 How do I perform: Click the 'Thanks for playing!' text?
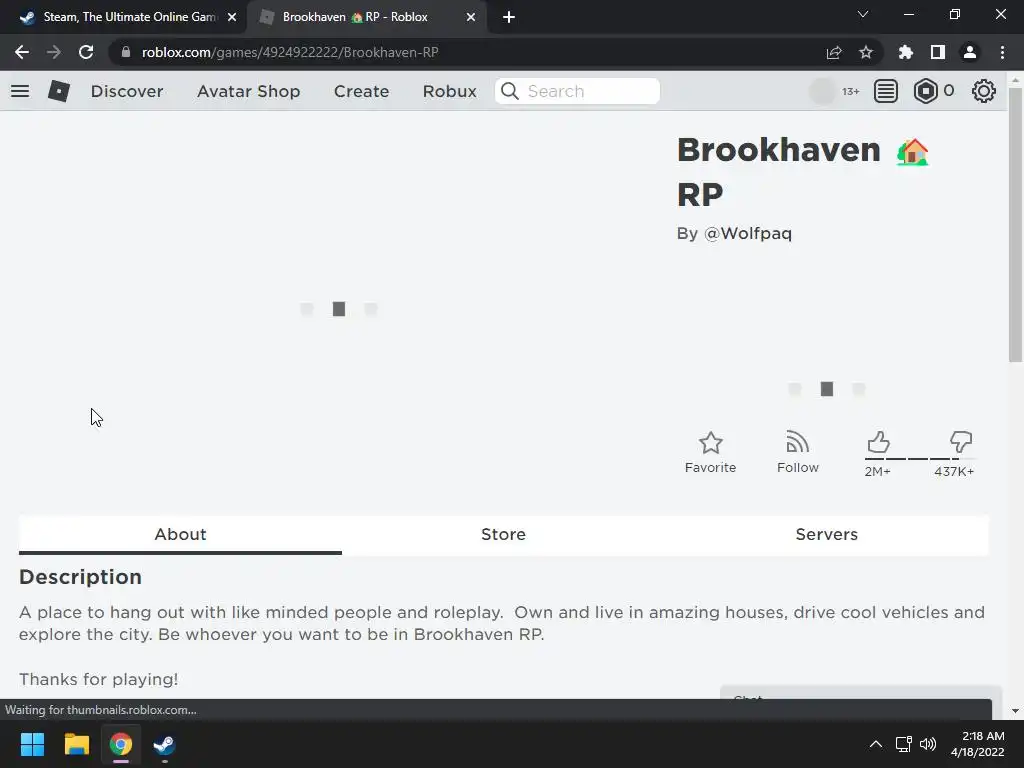(x=99, y=679)
